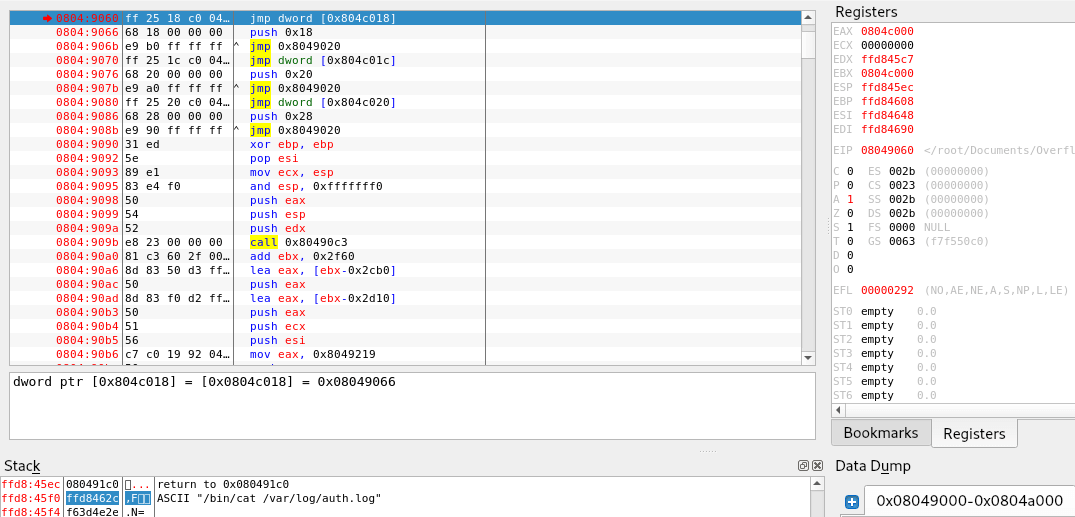Click the jump-up caret beside jmp at 0804:906b
Viewport: 1075px width, 517px height.
[x=237, y=46]
